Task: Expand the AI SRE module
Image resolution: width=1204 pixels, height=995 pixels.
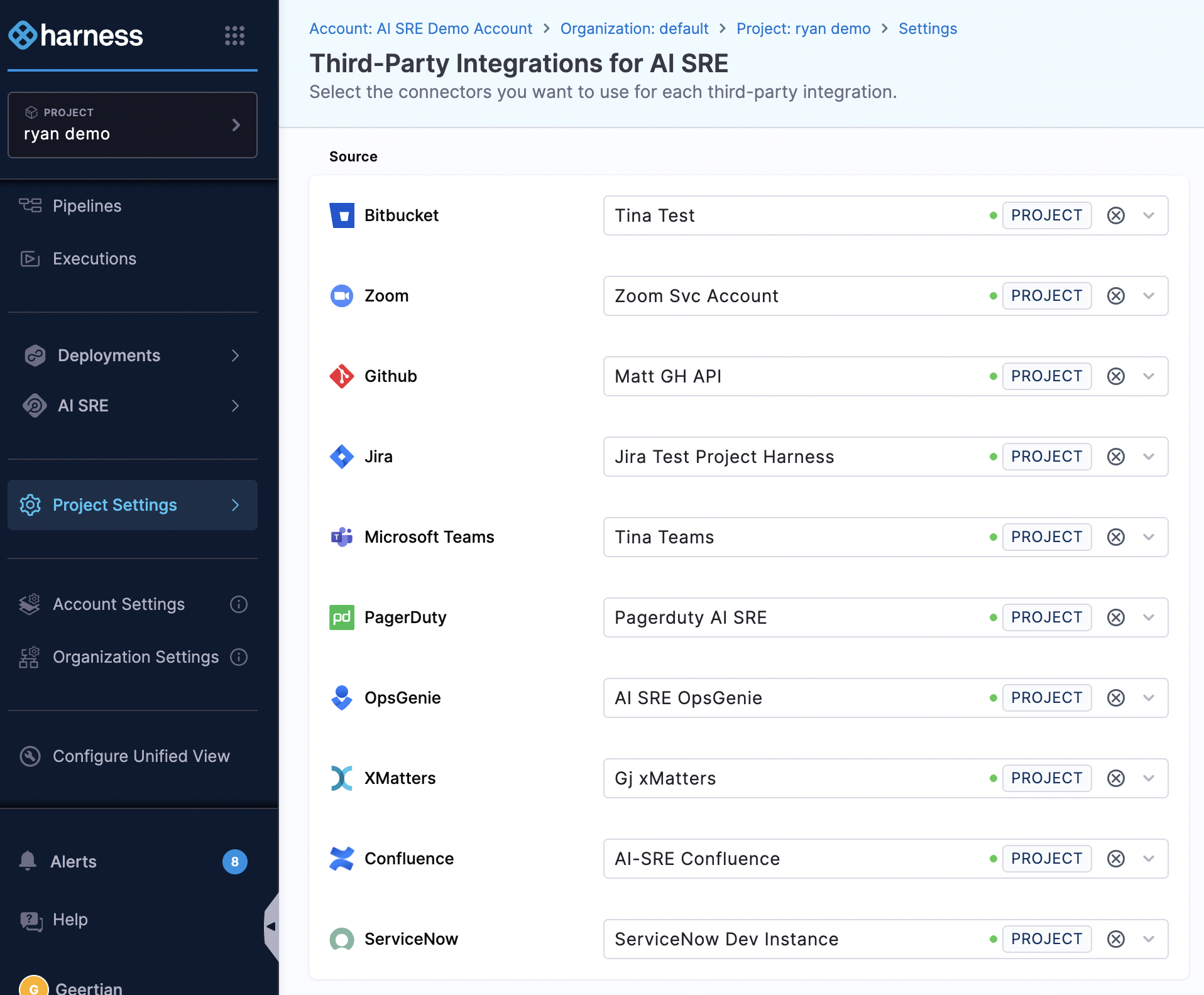Action: pos(133,406)
